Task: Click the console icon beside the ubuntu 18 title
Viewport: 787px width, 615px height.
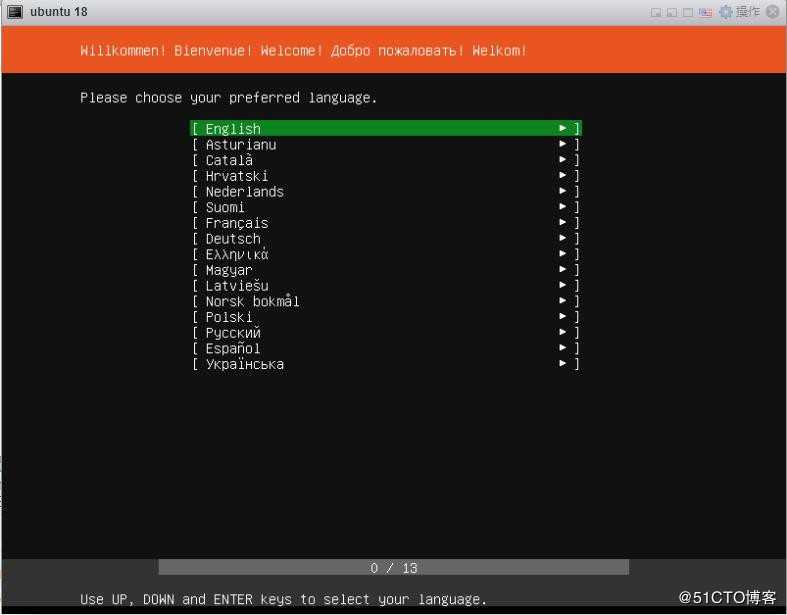Action: 15,12
